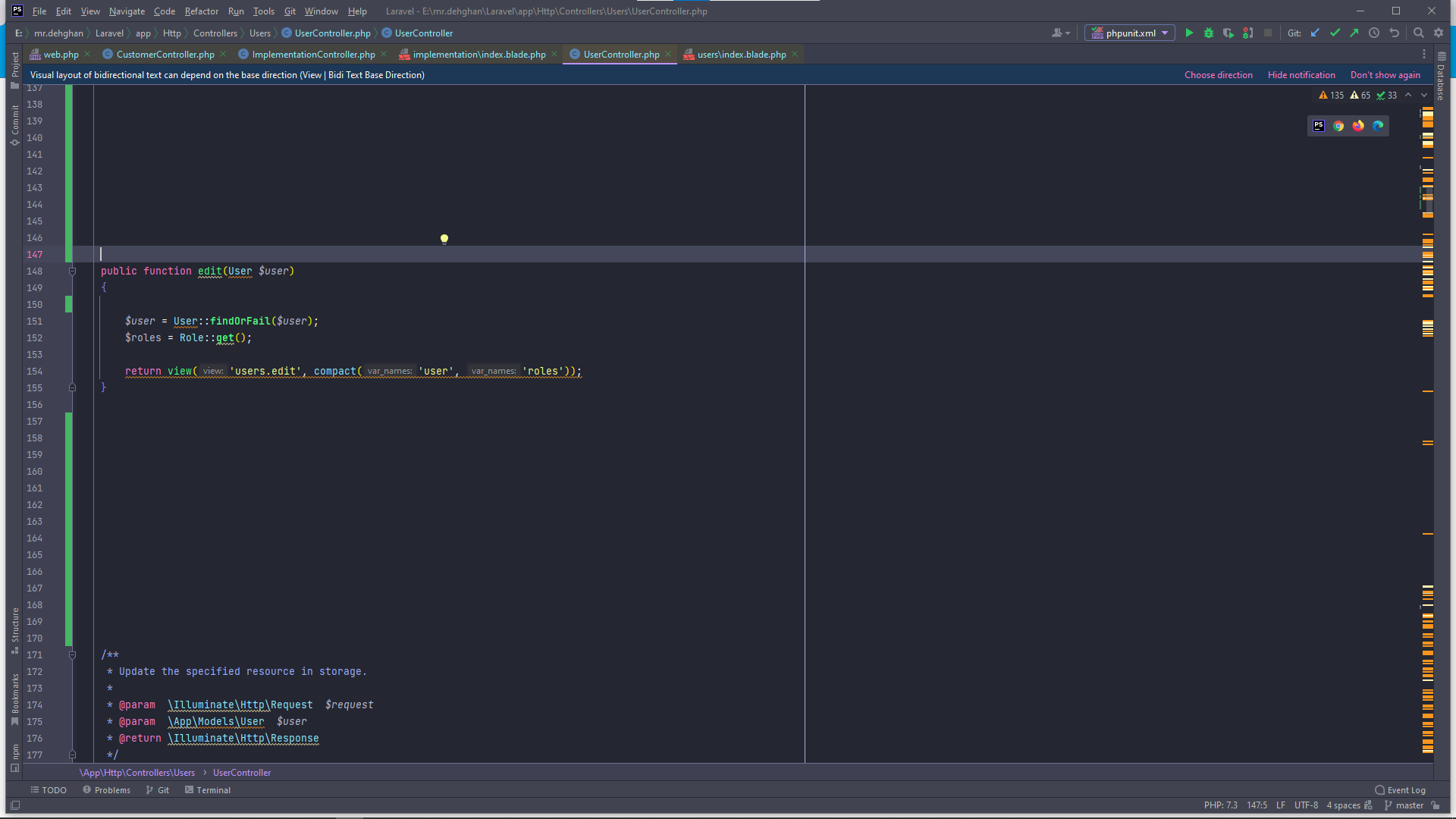Collapse the edit function fold marker
This screenshot has height=819, width=1456.
(x=73, y=271)
